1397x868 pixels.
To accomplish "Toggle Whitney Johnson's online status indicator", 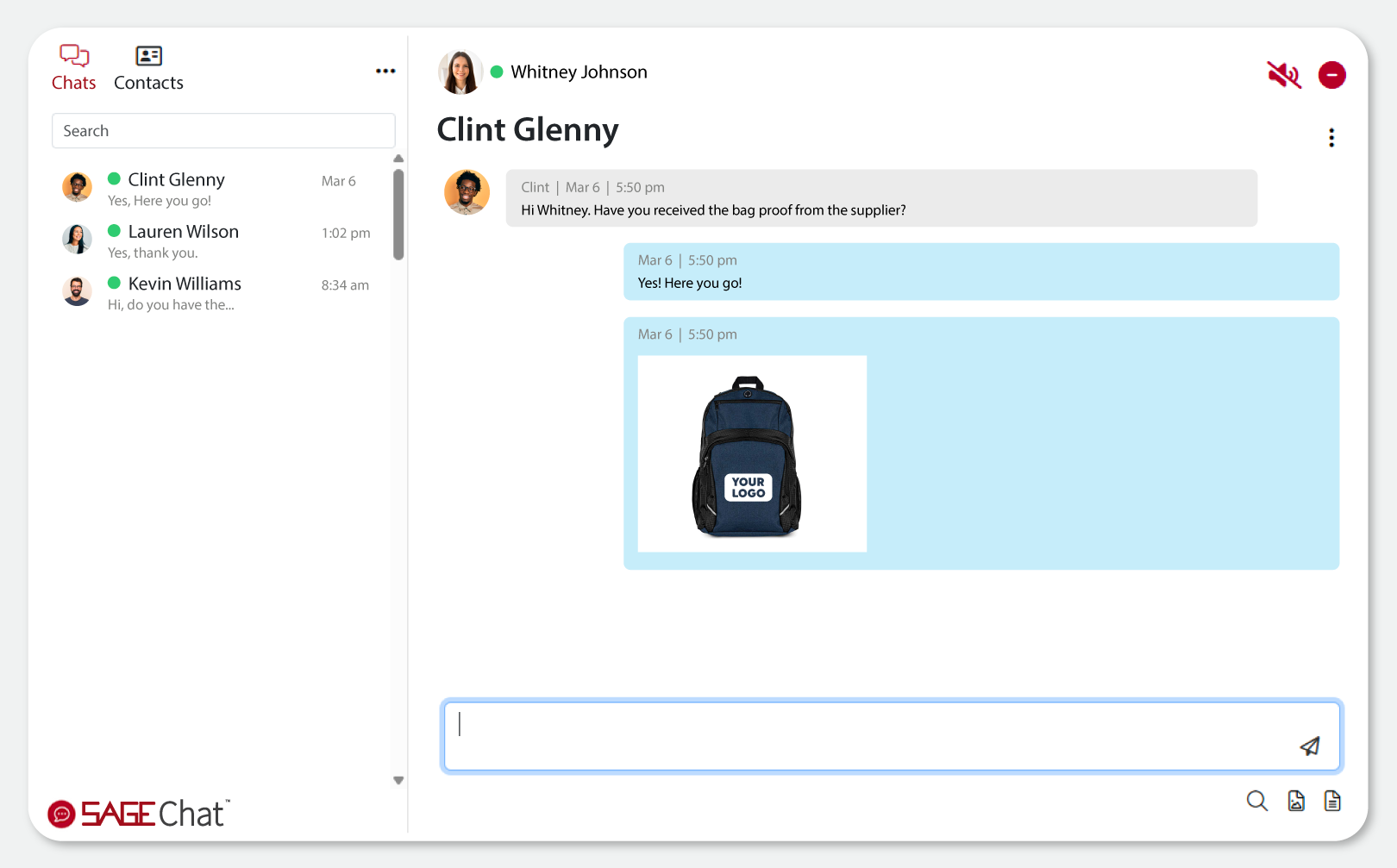I will [x=497, y=72].
